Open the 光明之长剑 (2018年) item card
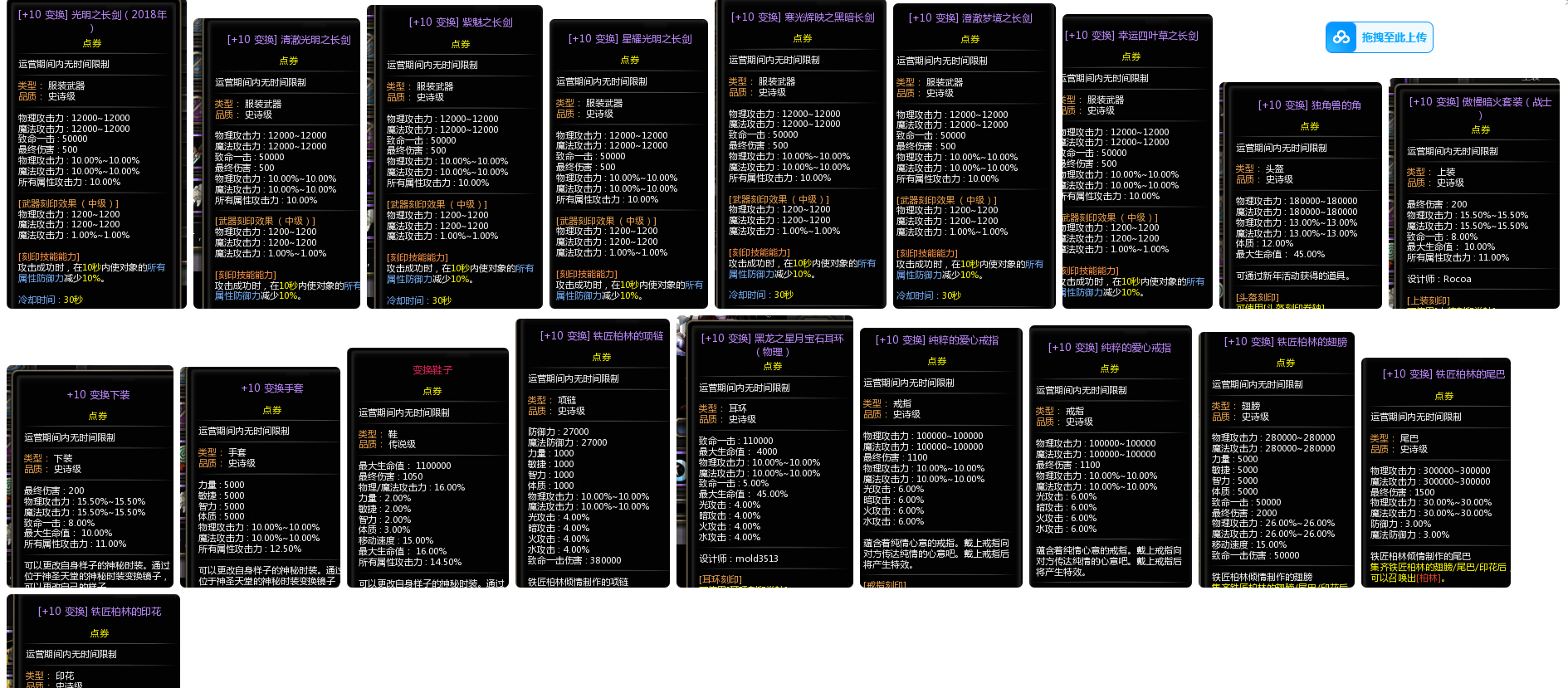The image size is (1568, 688). 96,158
